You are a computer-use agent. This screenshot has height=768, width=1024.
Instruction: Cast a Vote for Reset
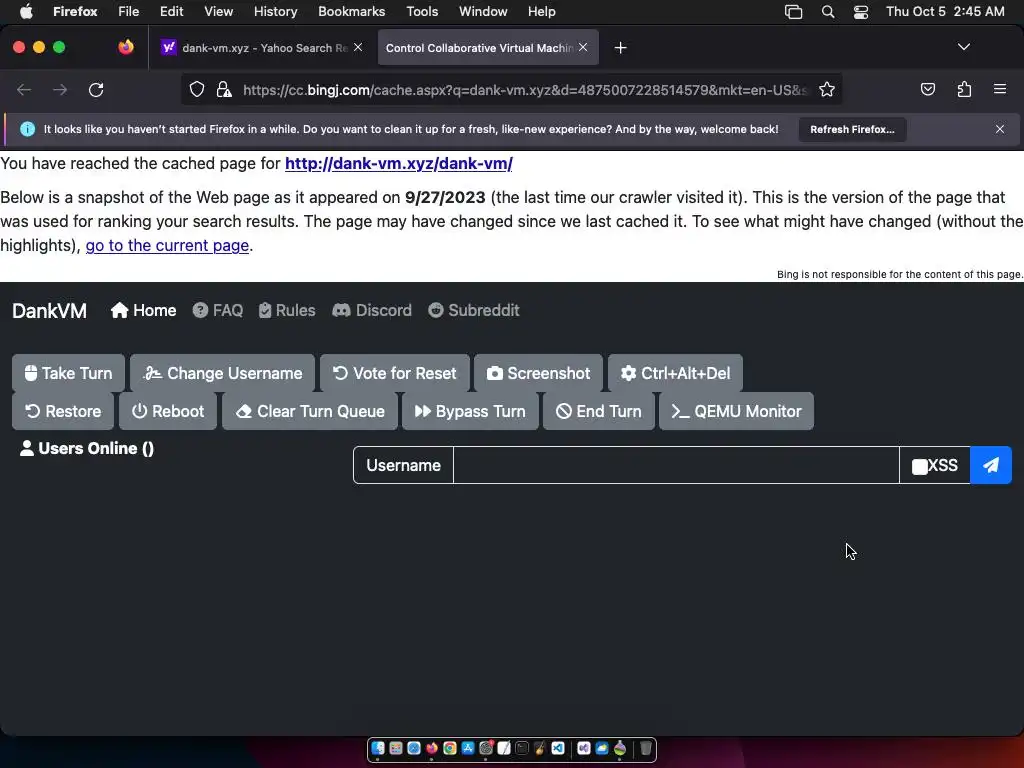pyautogui.click(x=394, y=373)
